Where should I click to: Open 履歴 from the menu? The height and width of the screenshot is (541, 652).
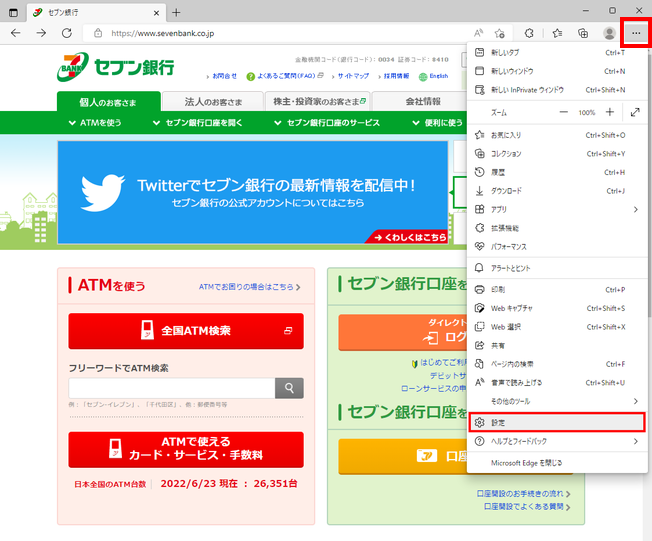[557, 172]
